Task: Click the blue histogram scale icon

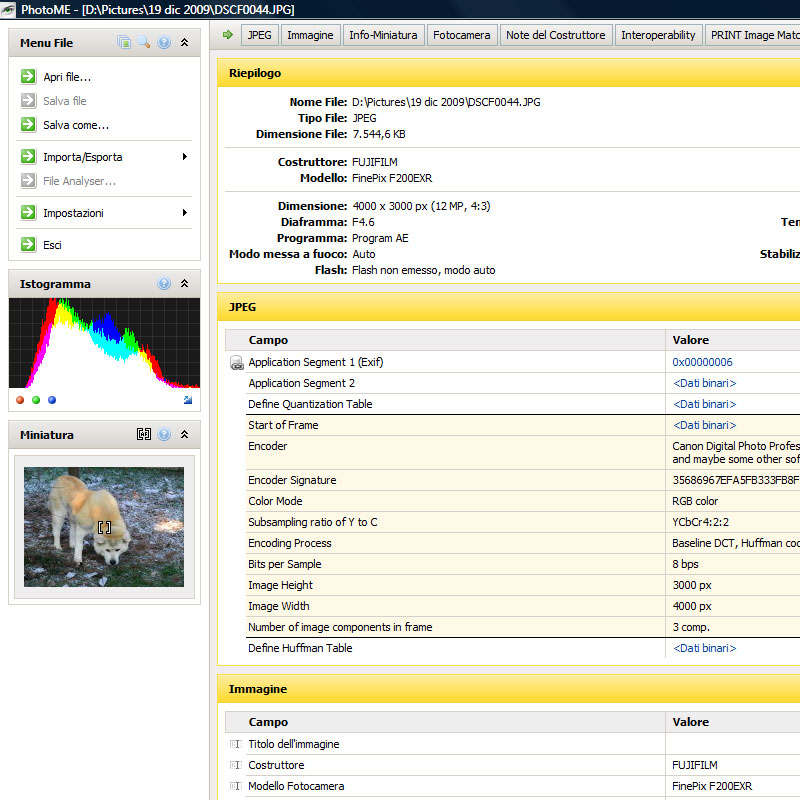Action: (x=188, y=400)
